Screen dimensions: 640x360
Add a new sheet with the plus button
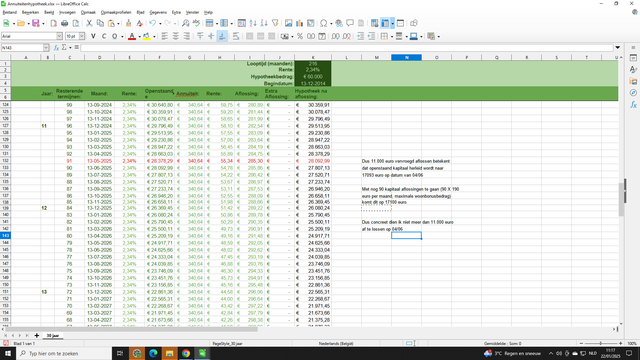[36, 336]
